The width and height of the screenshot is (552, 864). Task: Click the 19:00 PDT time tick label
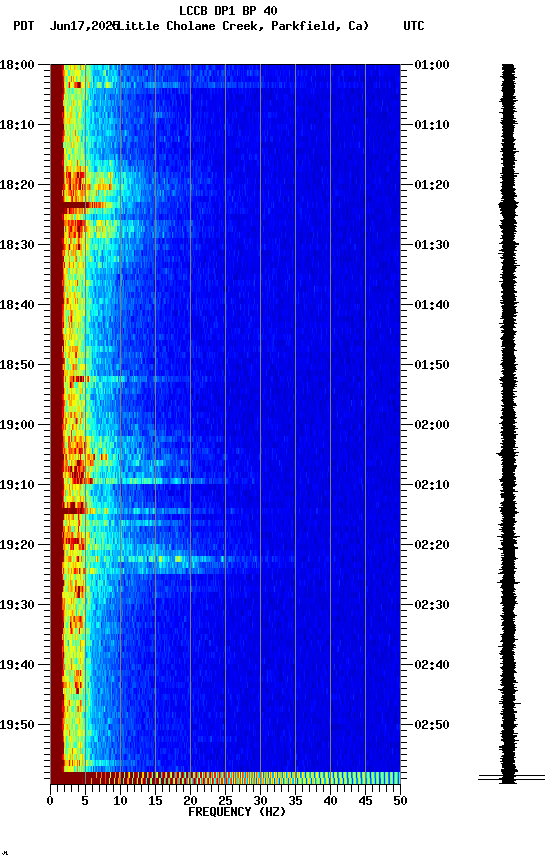tap(17, 425)
